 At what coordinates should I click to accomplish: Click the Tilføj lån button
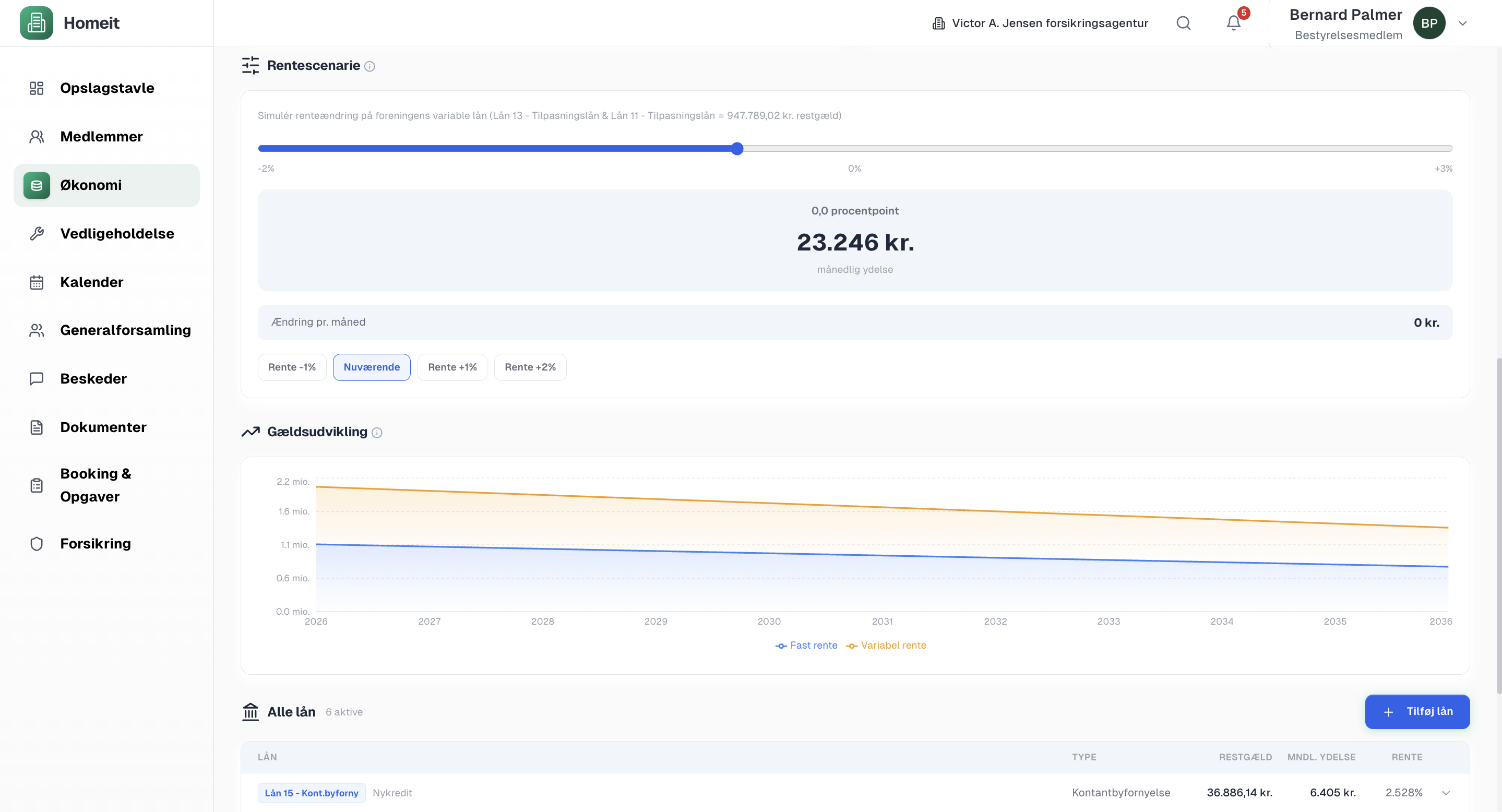1417,712
